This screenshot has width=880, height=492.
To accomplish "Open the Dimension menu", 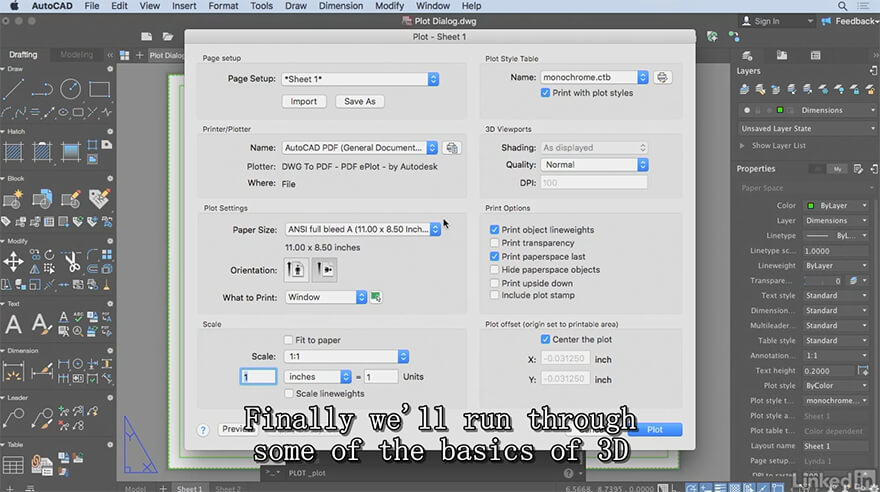I will click(341, 6).
